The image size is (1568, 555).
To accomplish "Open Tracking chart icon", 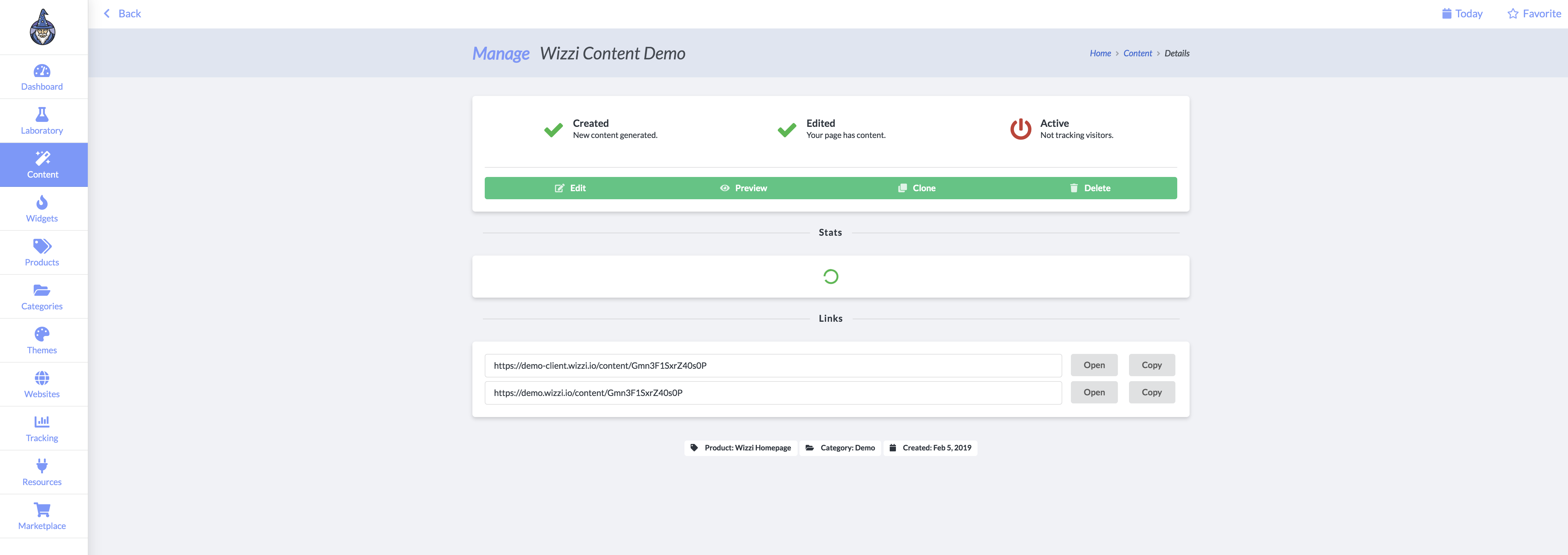I will [42, 422].
